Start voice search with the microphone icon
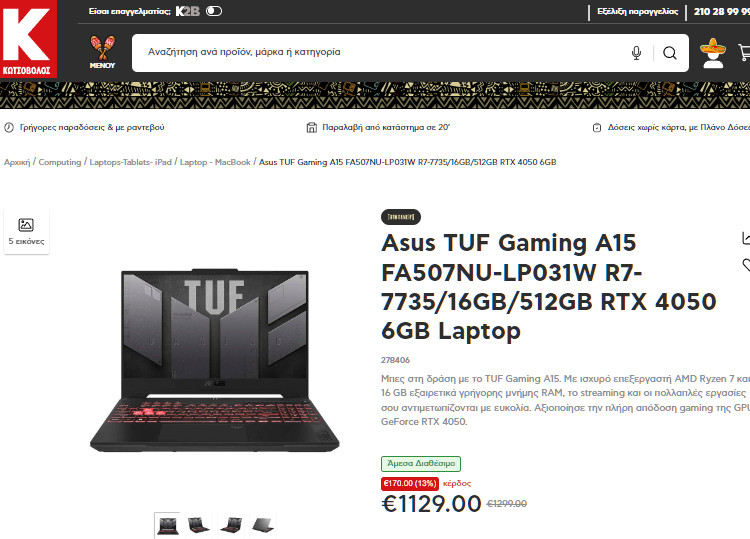Viewport: 750px width, 539px height. pos(636,53)
